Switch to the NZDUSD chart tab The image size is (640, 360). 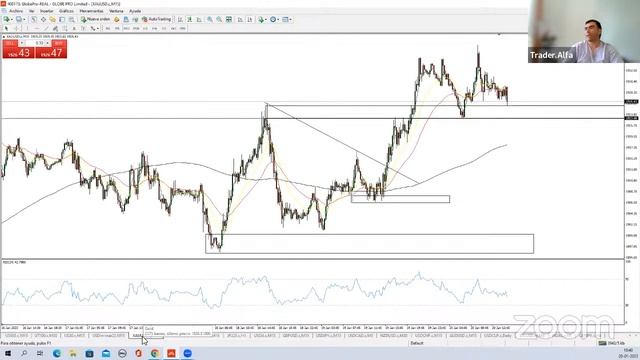coord(394,335)
